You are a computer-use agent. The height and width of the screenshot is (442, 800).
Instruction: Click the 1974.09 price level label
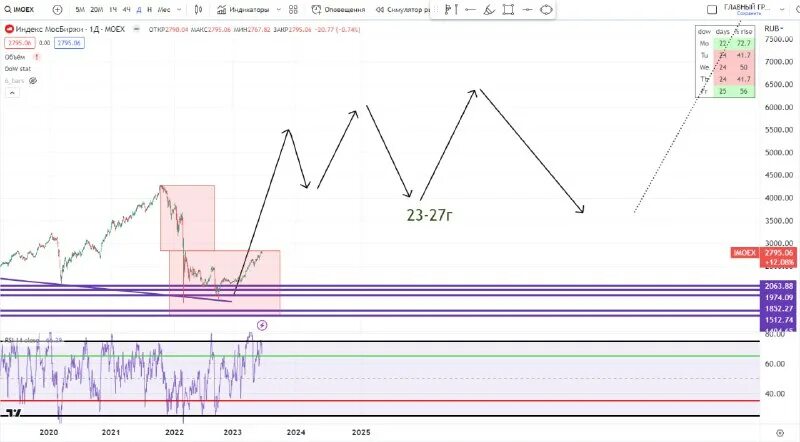[779, 298]
